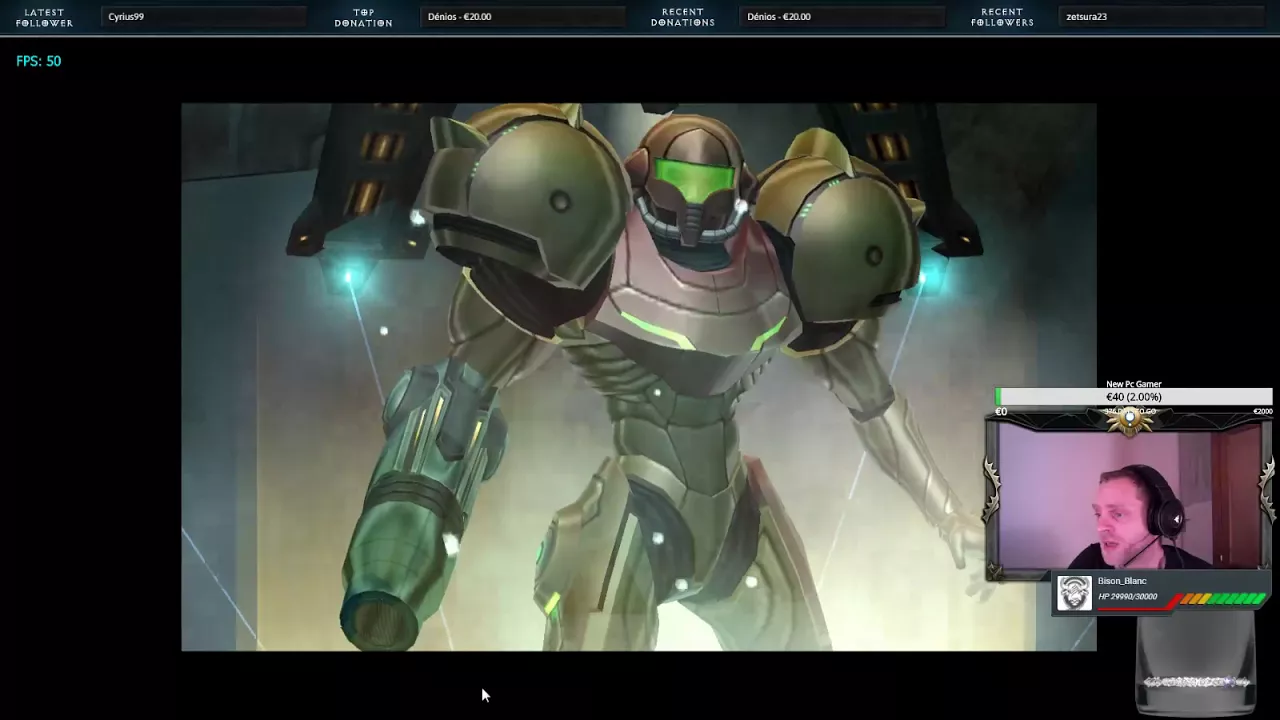Click the €40 (2.00%) donation goal bar
The image size is (1280, 720).
(x=1134, y=397)
